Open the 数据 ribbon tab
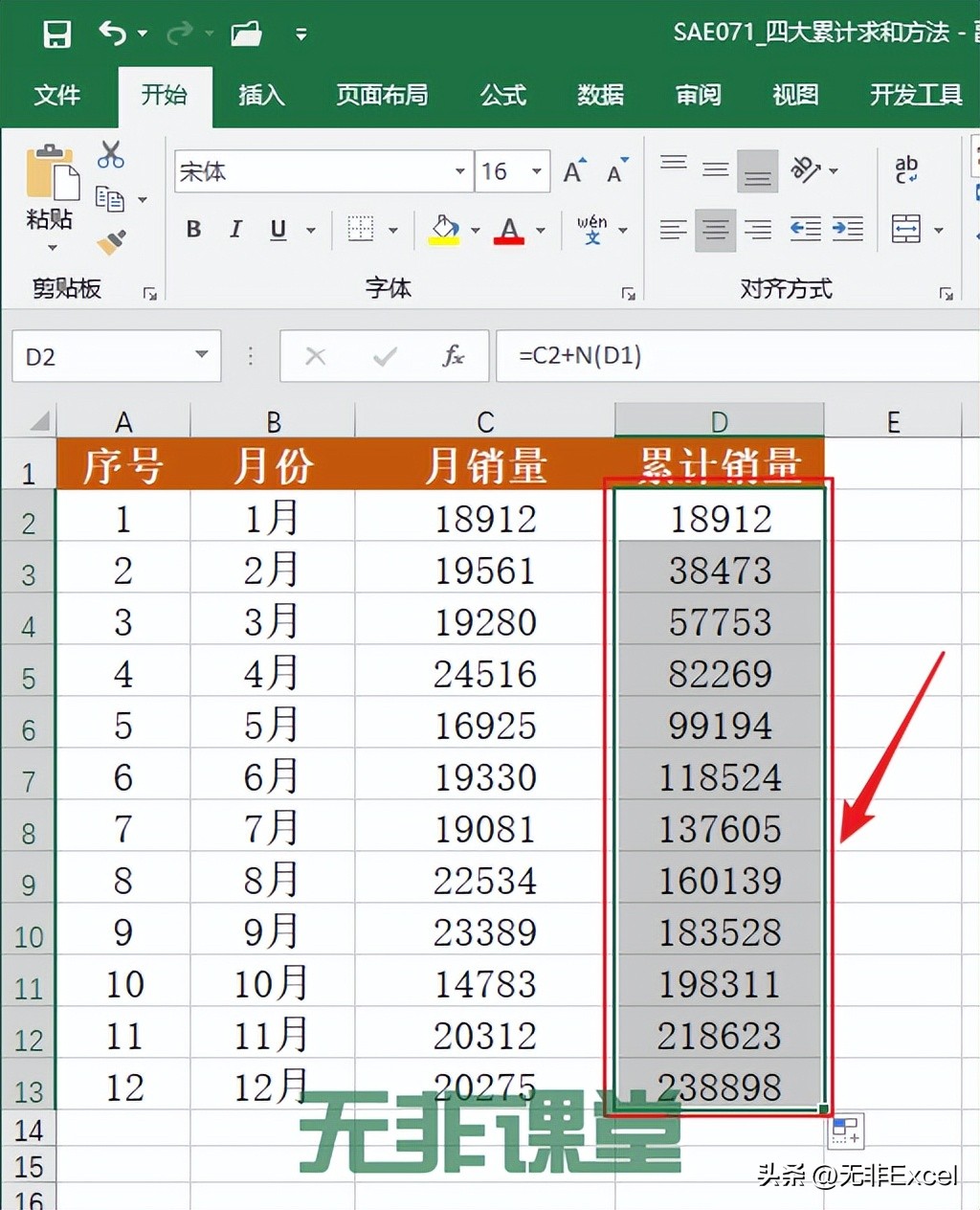 600,96
